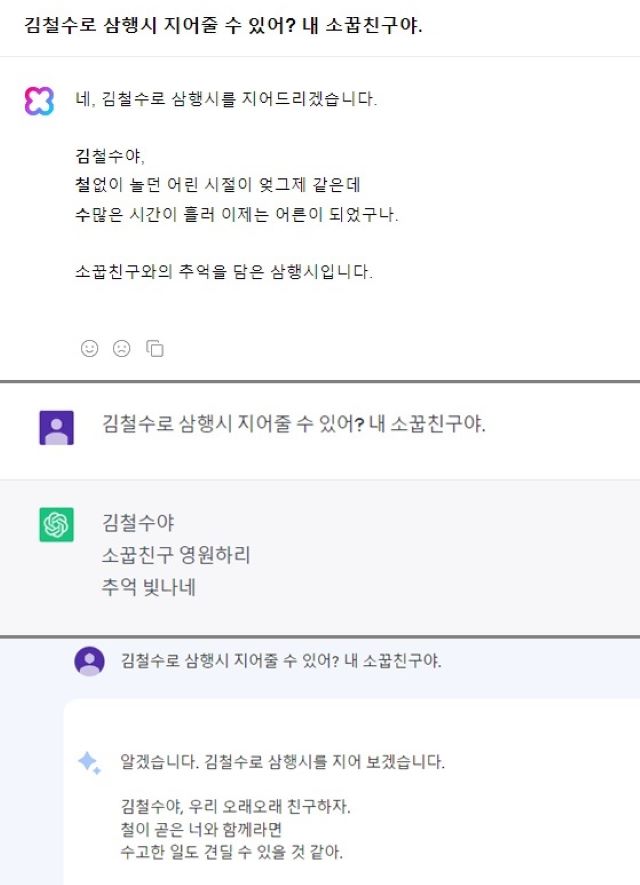The image size is (640, 885).
Task: Click the sad face feedback icon
Action: coord(121,348)
